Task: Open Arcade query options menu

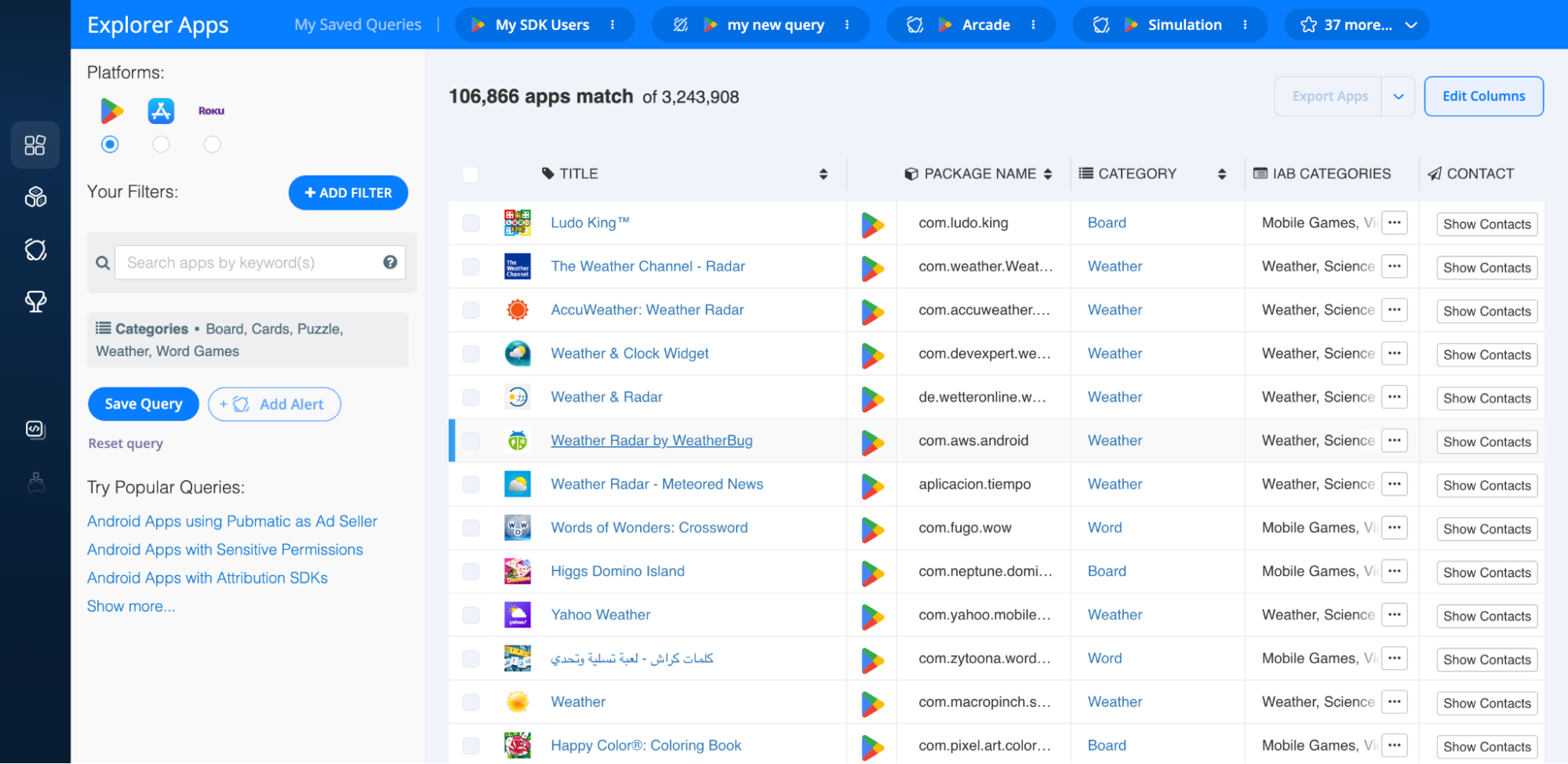Action: point(1033,25)
